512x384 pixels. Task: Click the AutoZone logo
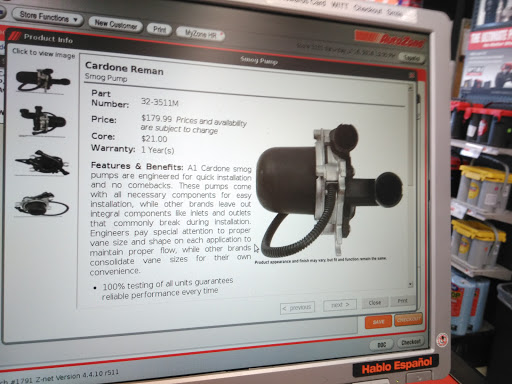390,39
